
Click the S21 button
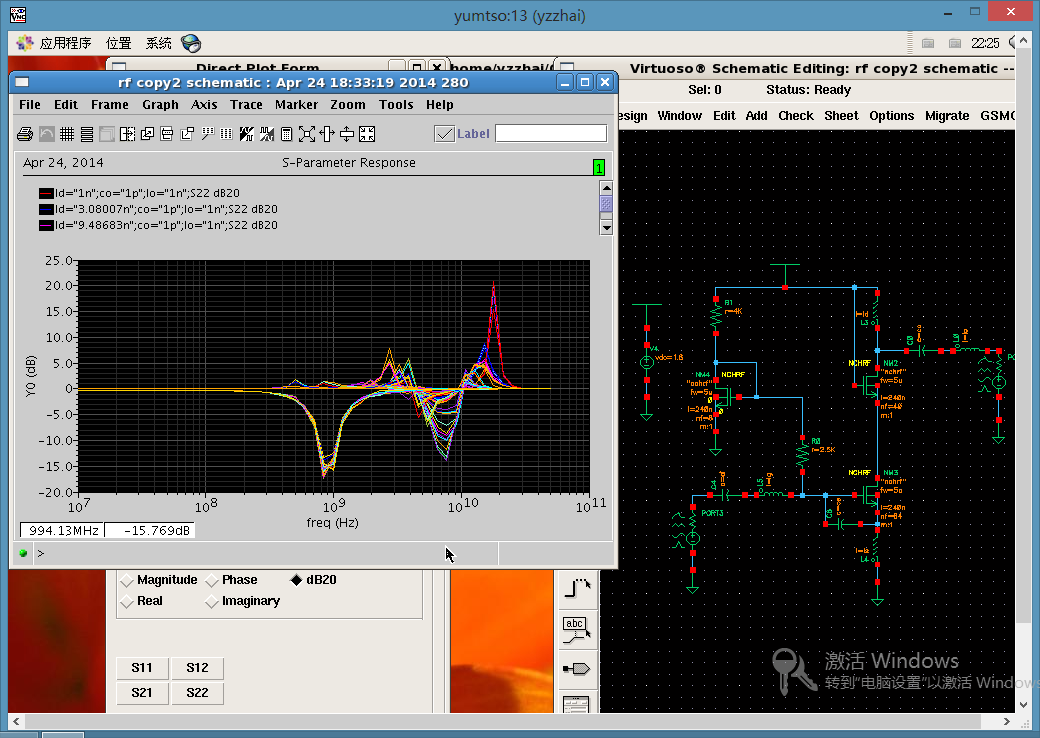pyautogui.click(x=142, y=693)
